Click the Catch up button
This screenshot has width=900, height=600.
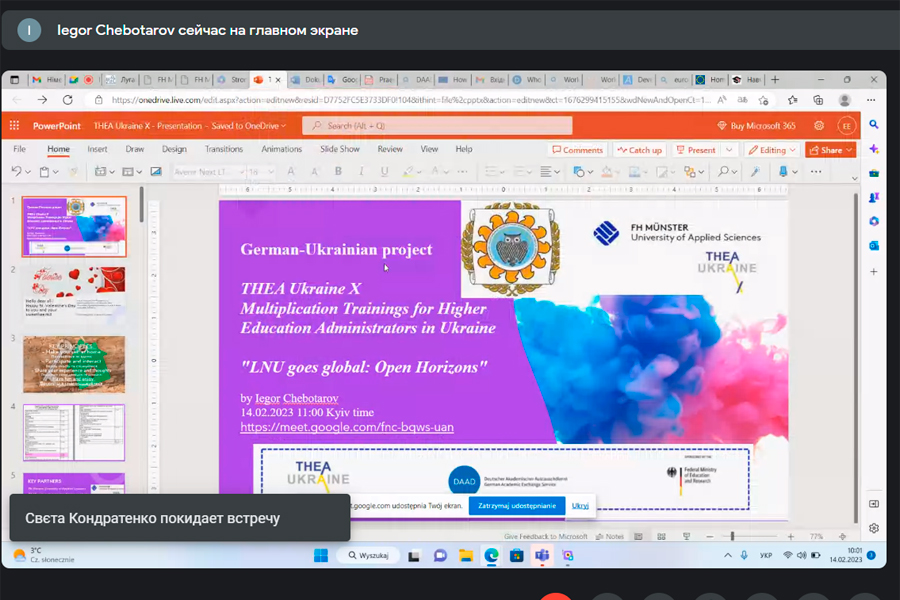click(x=639, y=150)
